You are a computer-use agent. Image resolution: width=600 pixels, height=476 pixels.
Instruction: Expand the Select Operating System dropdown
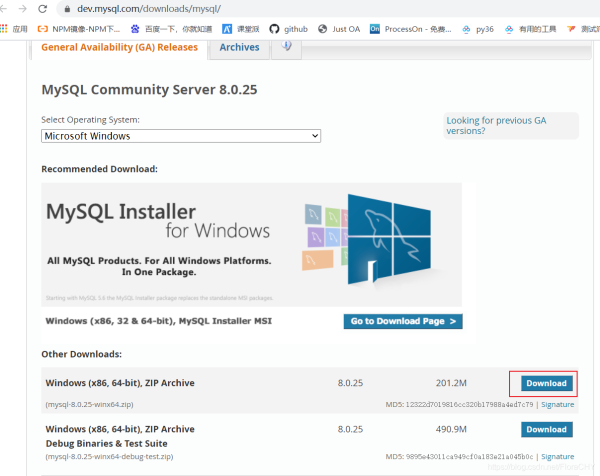[181, 136]
